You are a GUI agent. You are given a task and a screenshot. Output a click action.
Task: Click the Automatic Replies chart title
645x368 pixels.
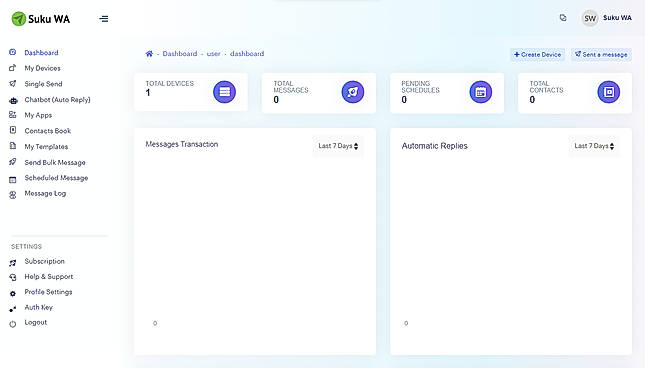pyautogui.click(x=434, y=146)
